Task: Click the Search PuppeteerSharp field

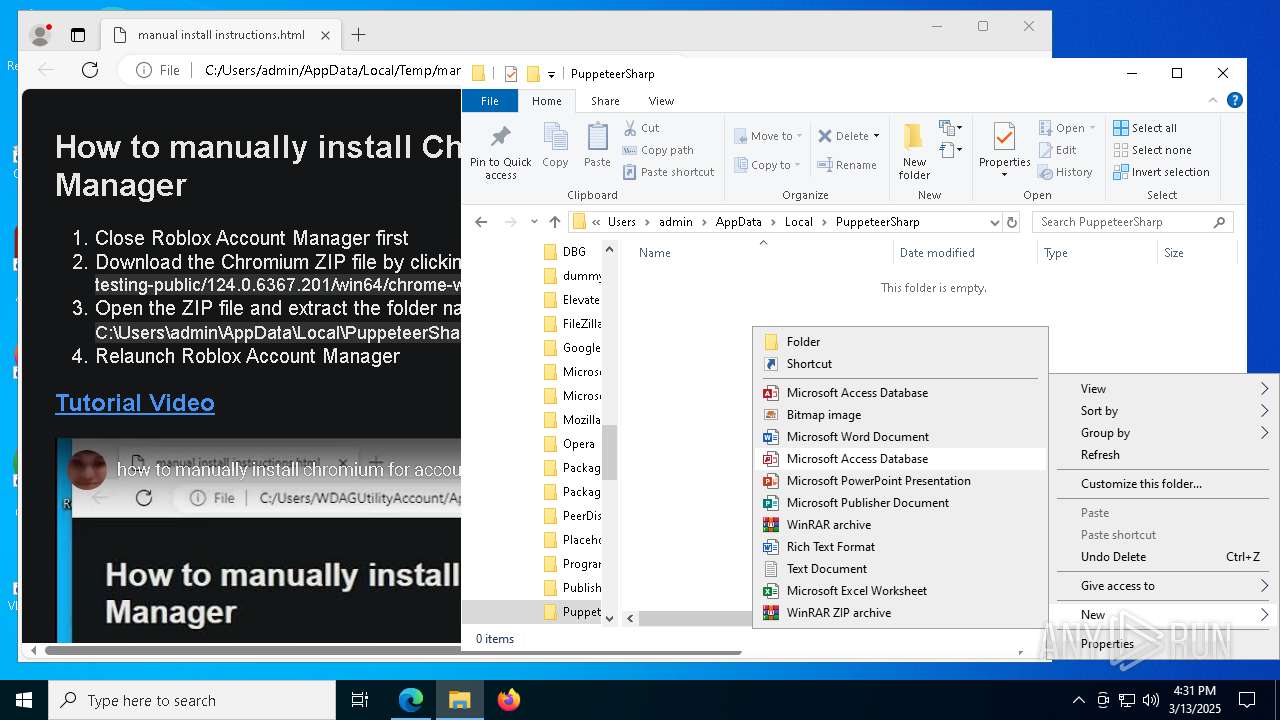Action: [x=1132, y=222]
